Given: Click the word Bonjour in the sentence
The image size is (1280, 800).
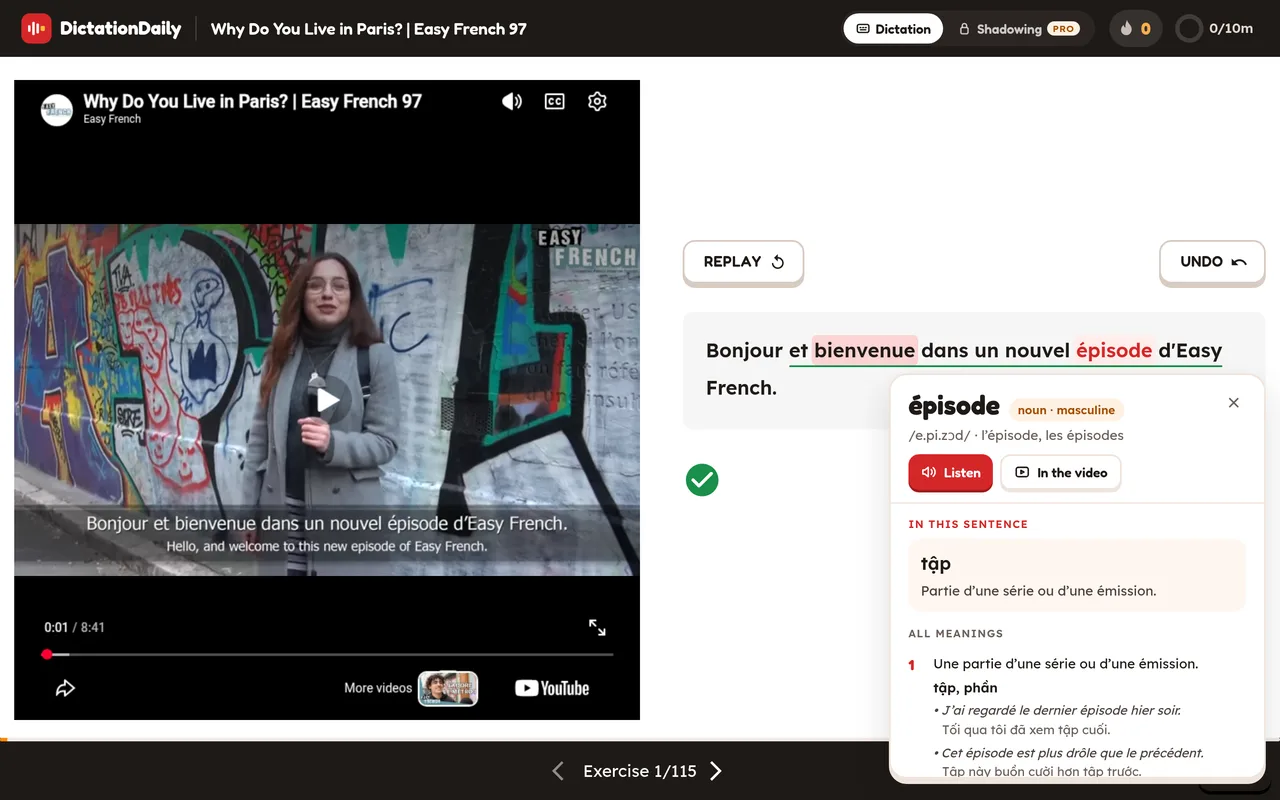Looking at the screenshot, I should [x=744, y=351].
